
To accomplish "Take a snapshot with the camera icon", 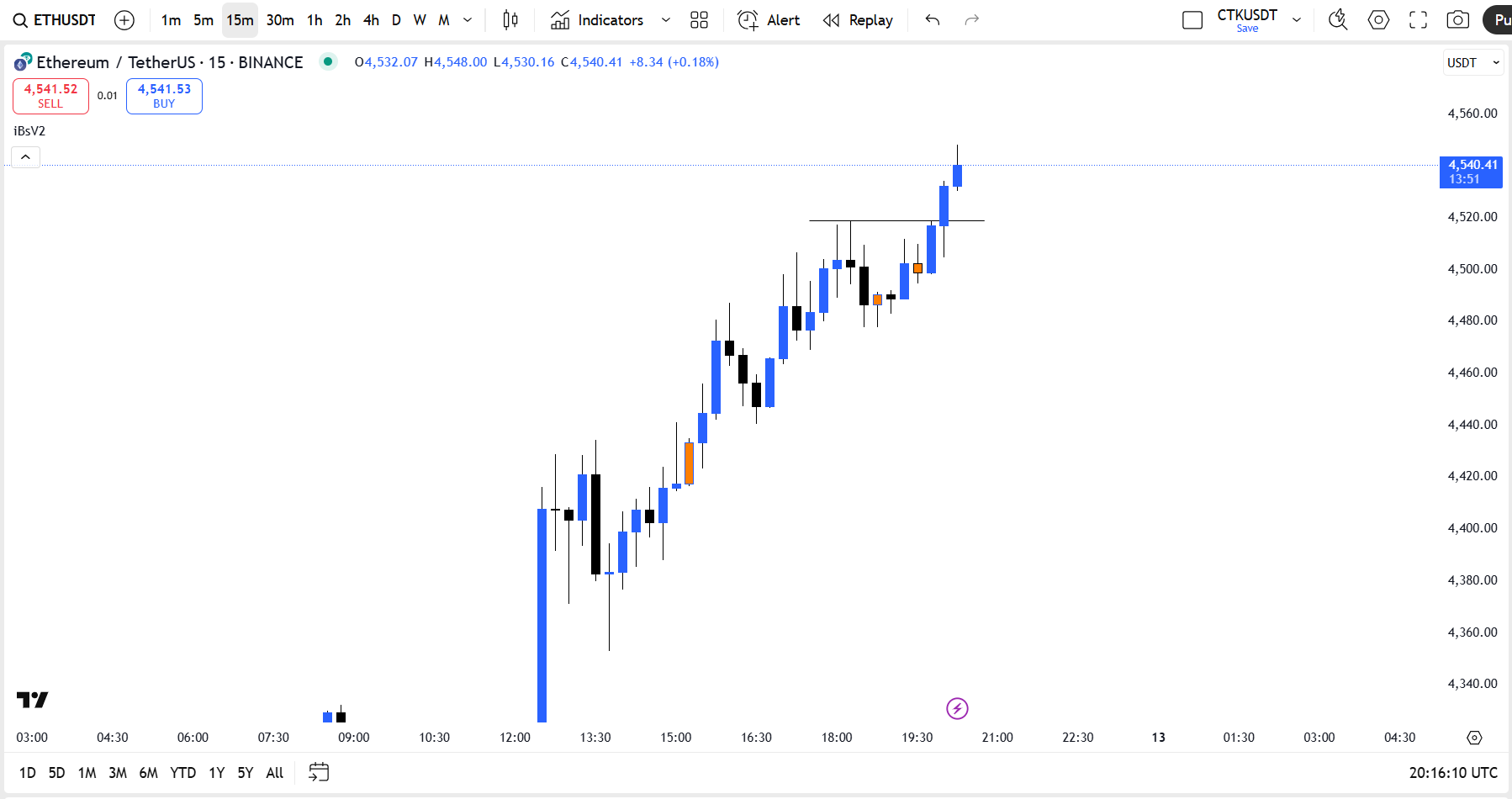I will click(1458, 20).
